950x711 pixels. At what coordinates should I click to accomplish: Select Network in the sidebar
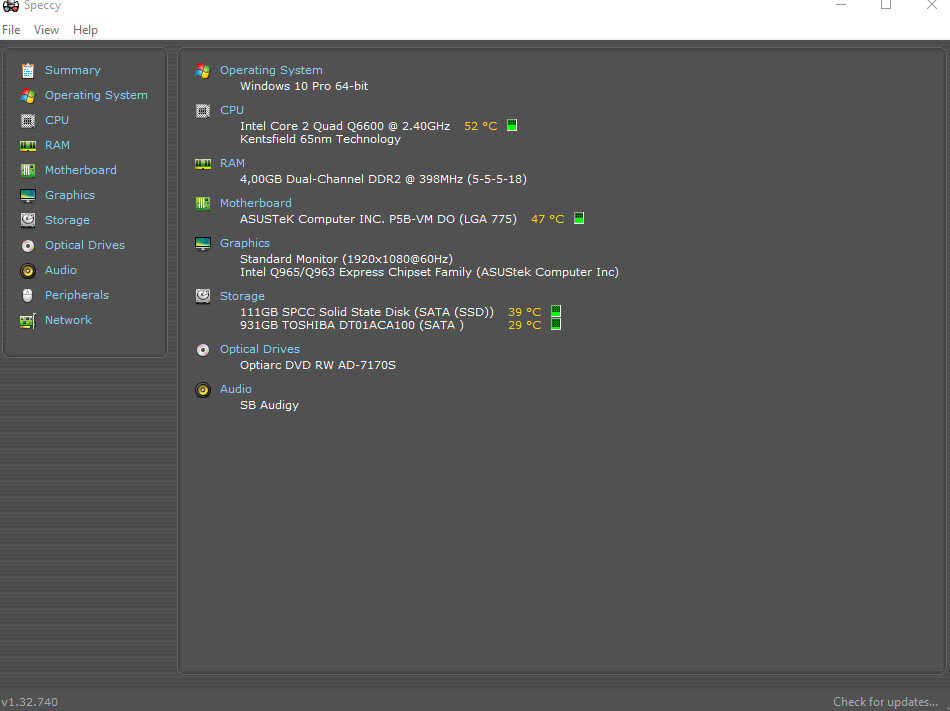coord(68,320)
